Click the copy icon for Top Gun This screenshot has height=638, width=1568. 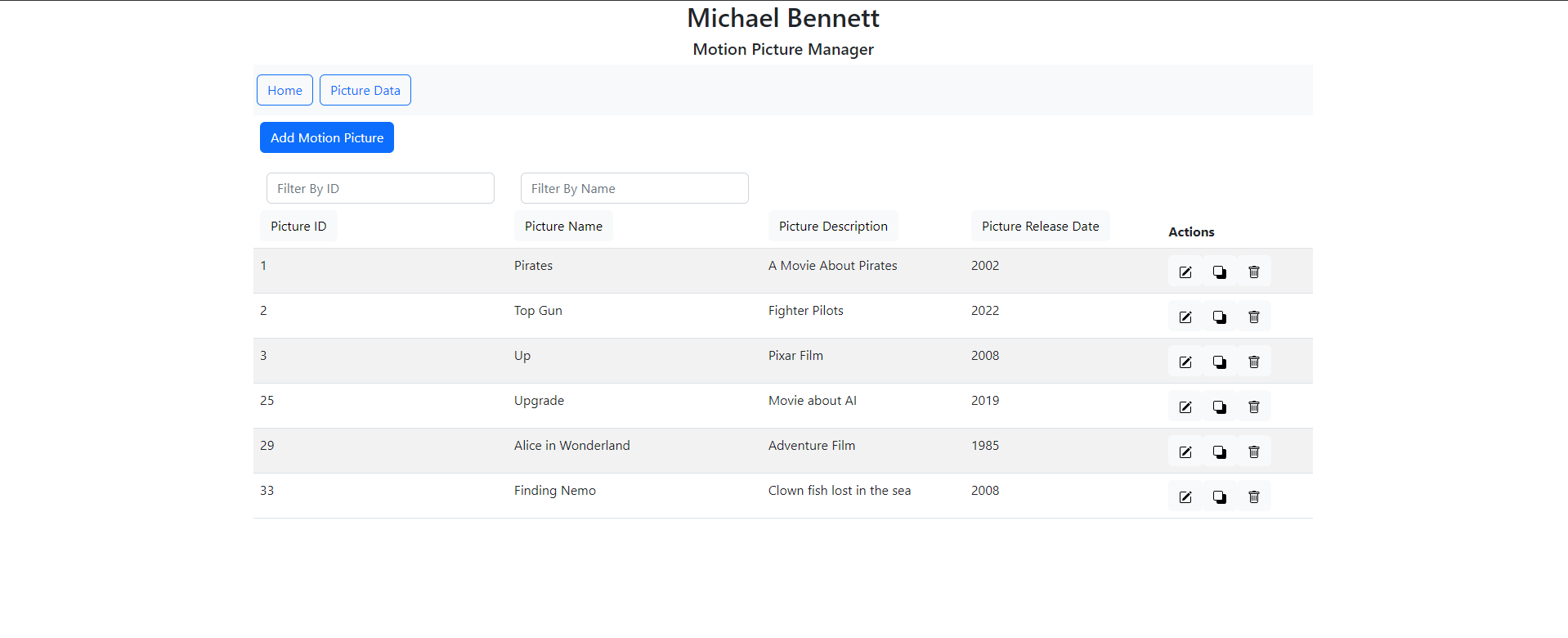coord(1219,317)
